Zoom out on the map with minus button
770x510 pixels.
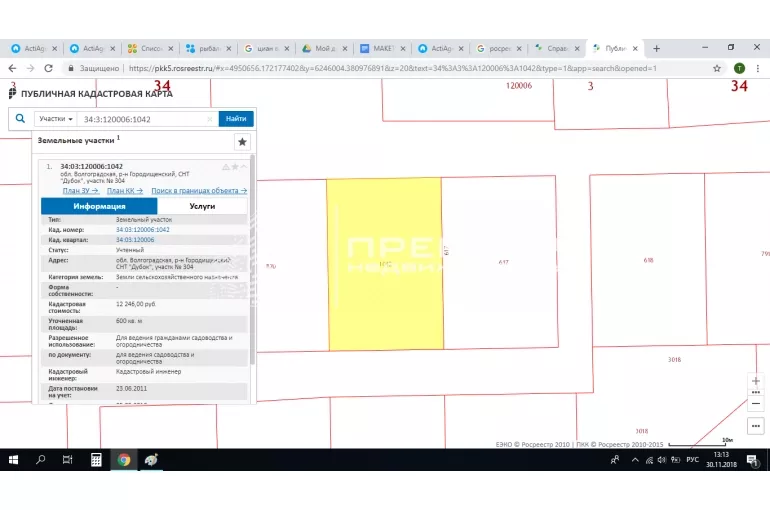click(x=755, y=403)
